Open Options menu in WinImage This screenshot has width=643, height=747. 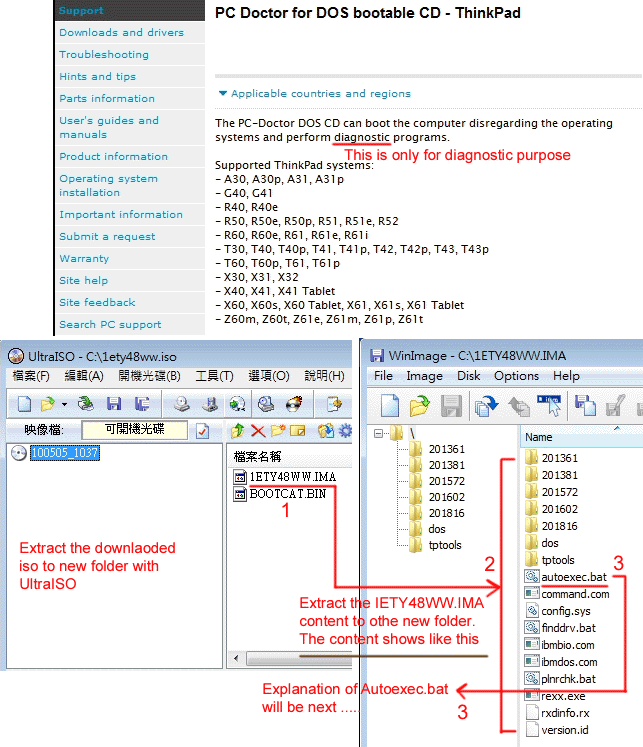point(516,376)
